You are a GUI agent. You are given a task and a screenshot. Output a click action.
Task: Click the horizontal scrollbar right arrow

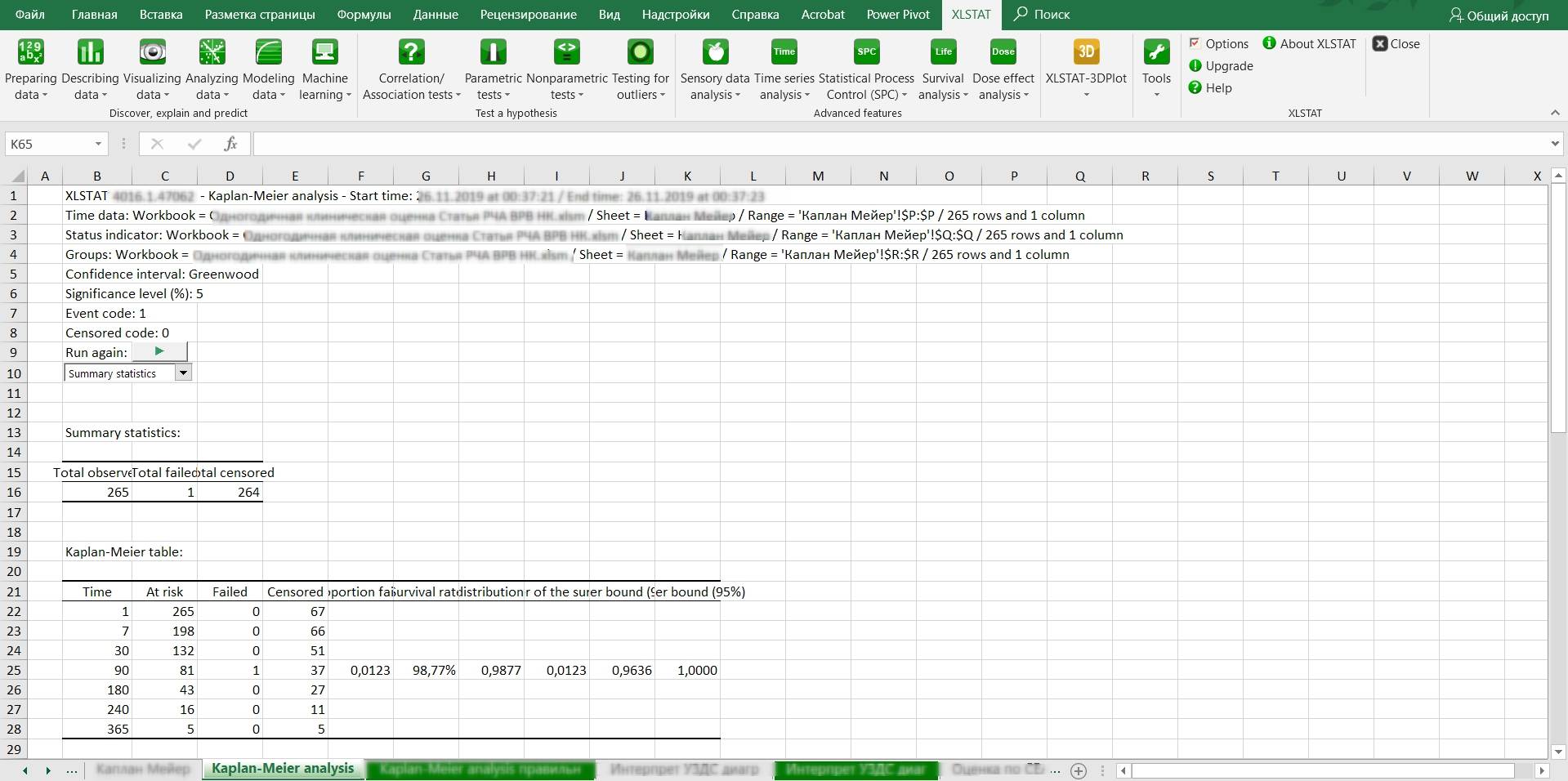click(1542, 770)
